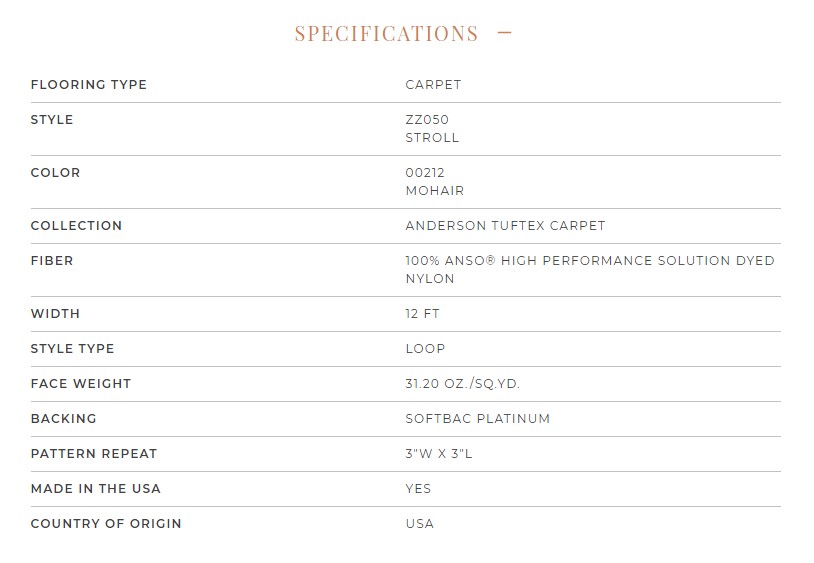The width and height of the screenshot is (814, 563).
Task: Click the YES value for Made in USA
Action: pyautogui.click(x=418, y=488)
